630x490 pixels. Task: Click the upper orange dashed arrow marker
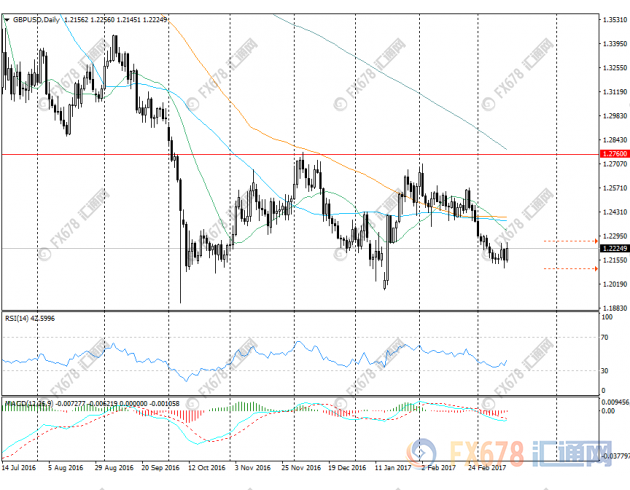[570, 241]
